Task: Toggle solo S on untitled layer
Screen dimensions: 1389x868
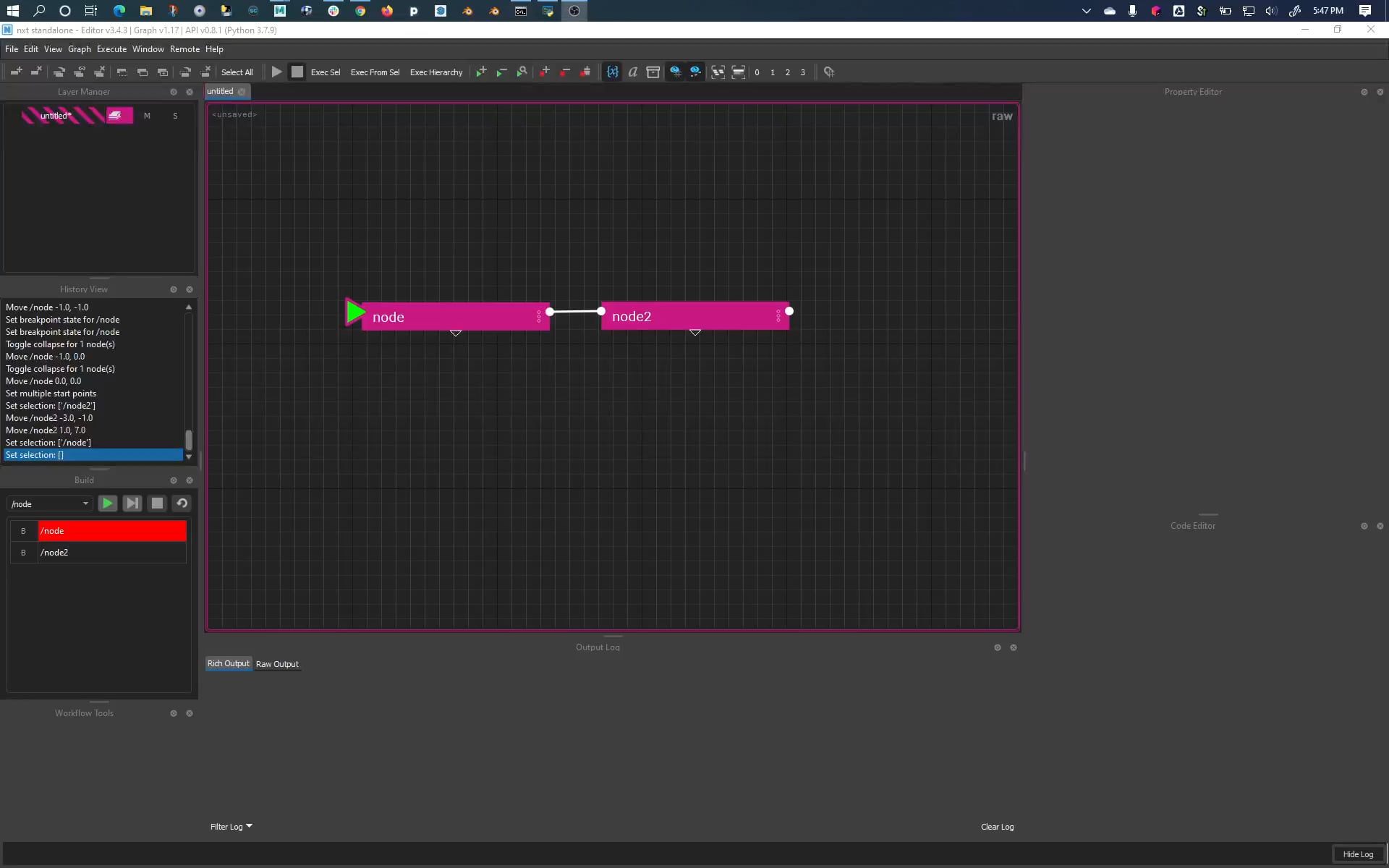Action: click(175, 116)
